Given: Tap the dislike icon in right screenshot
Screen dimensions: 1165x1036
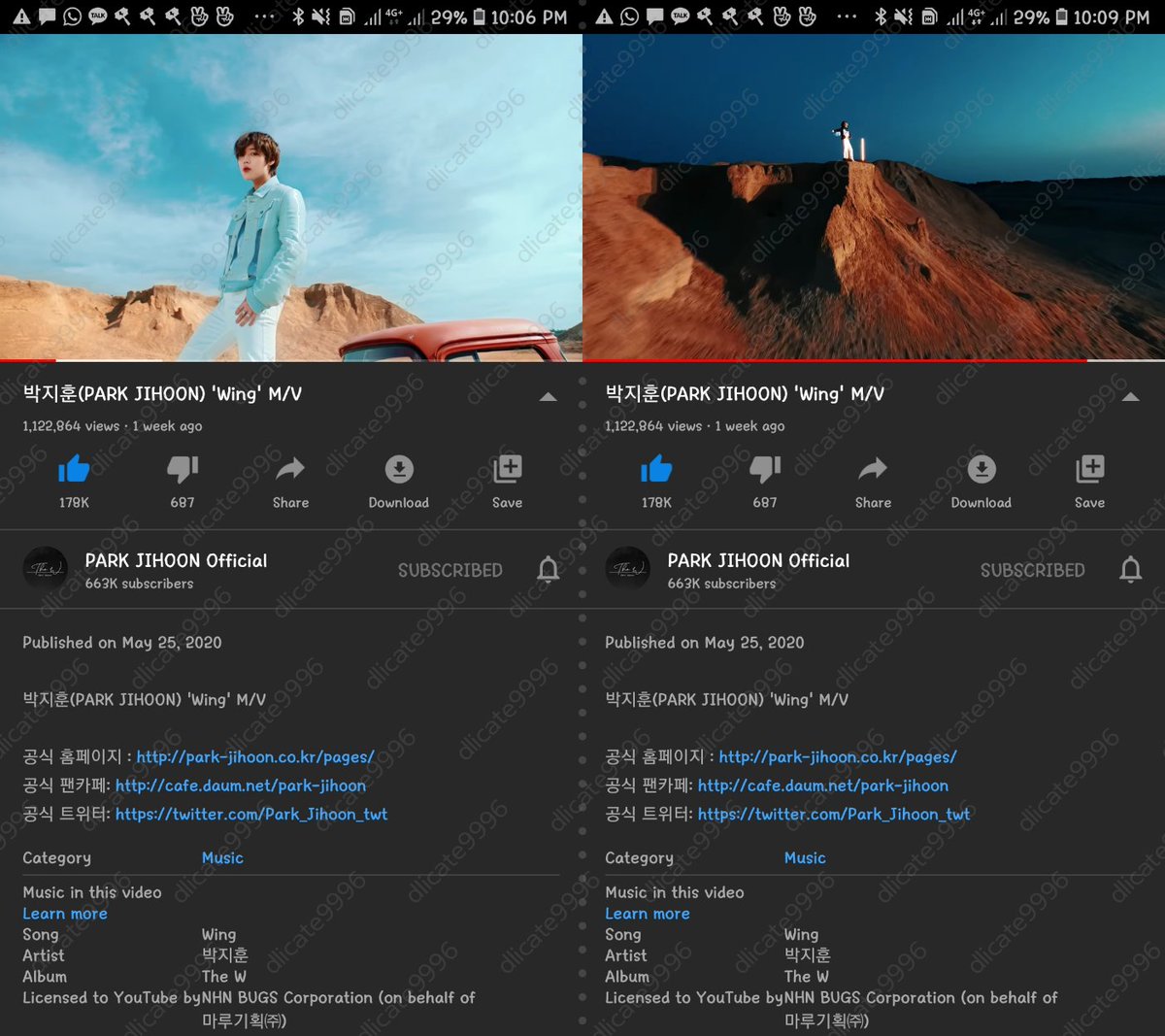Looking at the screenshot, I should (765, 470).
